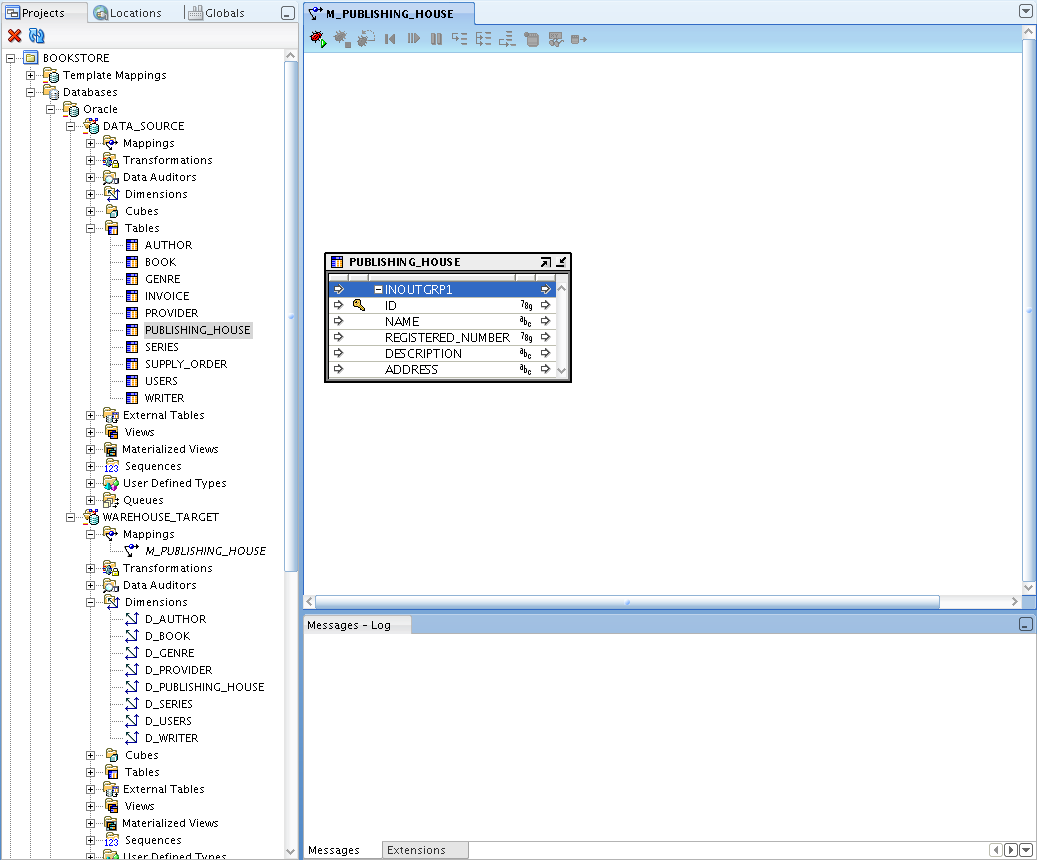The width and height of the screenshot is (1037, 860).
Task: Select the M_PUBLISHING_HOUSE editor tab
Action: [389, 13]
